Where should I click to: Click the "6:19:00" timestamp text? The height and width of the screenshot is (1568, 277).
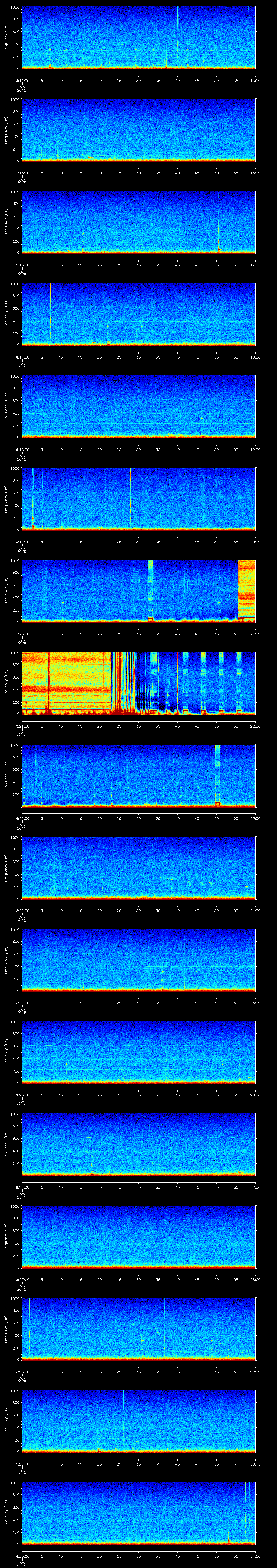pos(22,542)
